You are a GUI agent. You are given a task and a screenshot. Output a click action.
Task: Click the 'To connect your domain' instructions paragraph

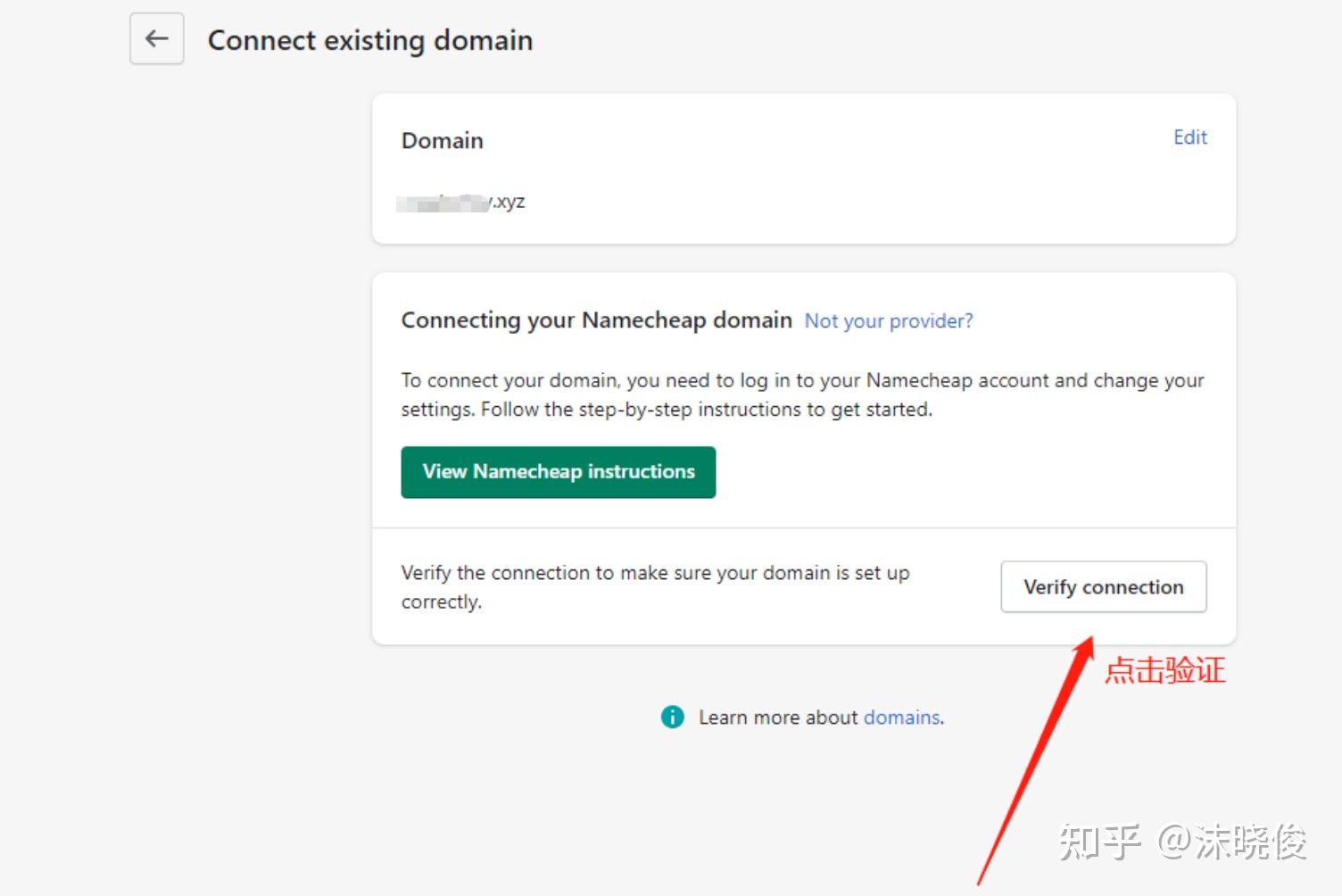point(803,394)
